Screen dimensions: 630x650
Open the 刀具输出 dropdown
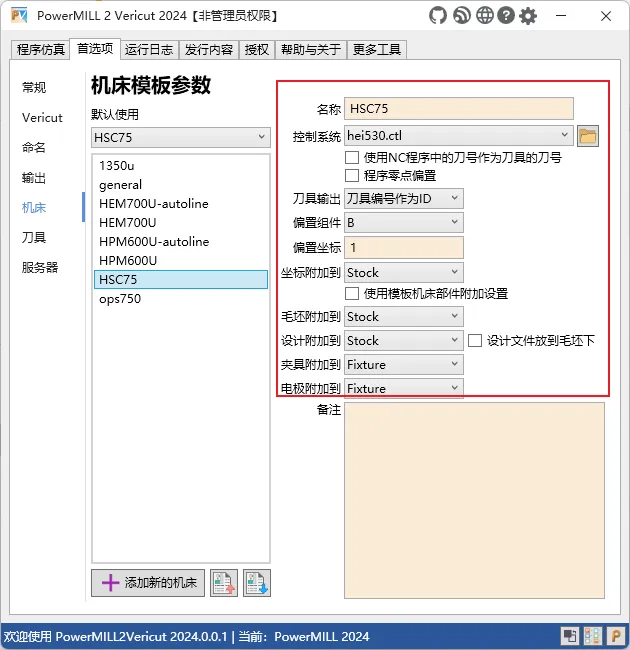click(404, 199)
